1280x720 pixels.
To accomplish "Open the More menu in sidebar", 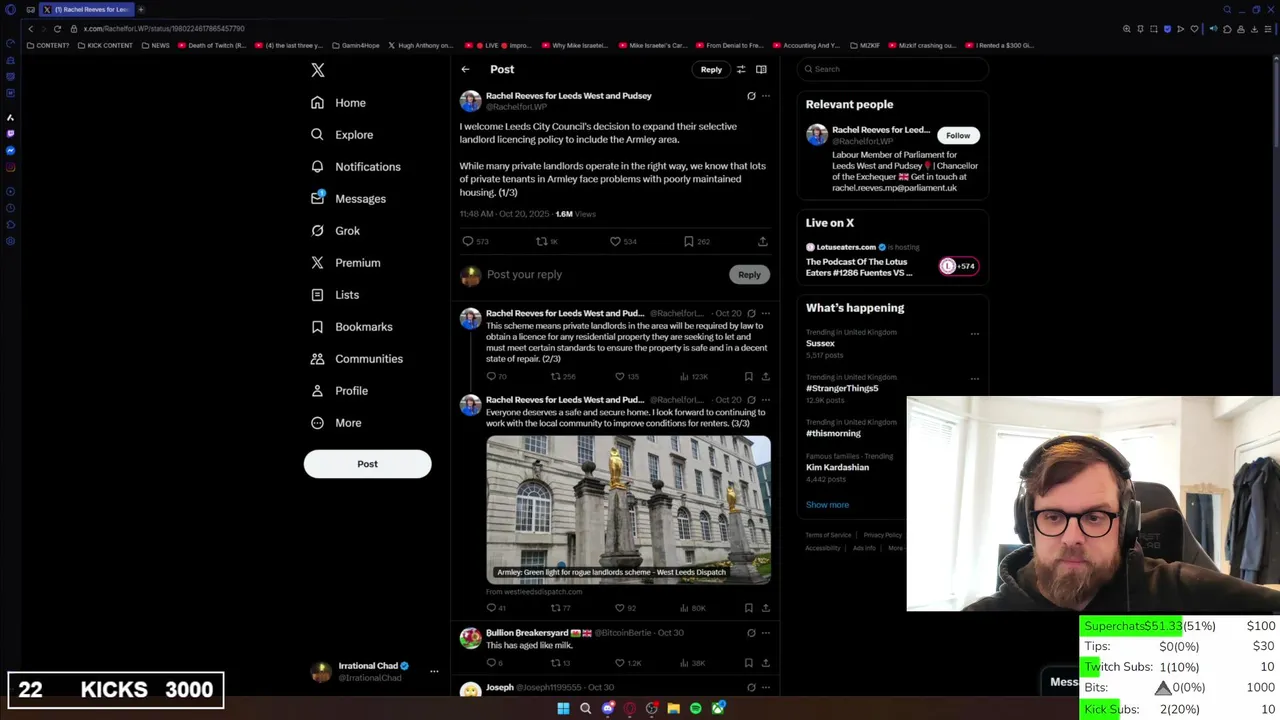I will (x=336, y=423).
